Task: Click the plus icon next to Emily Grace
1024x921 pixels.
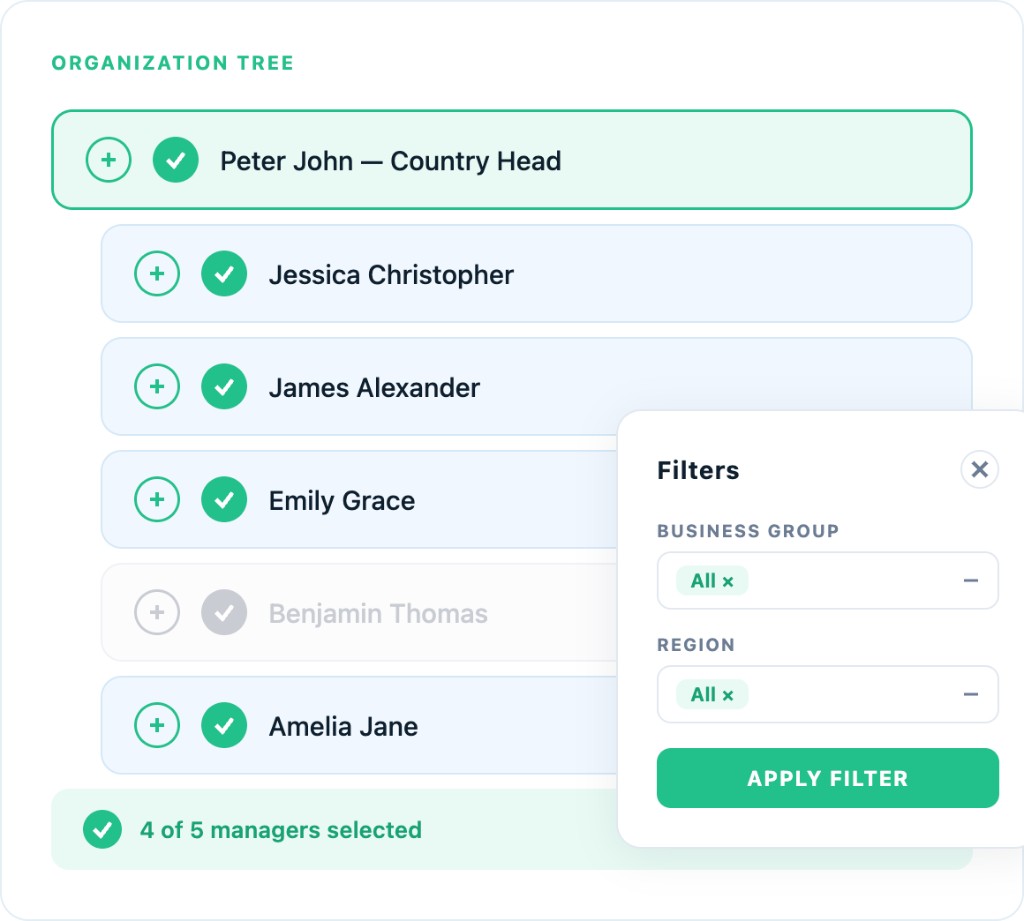Action: click(x=157, y=500)
